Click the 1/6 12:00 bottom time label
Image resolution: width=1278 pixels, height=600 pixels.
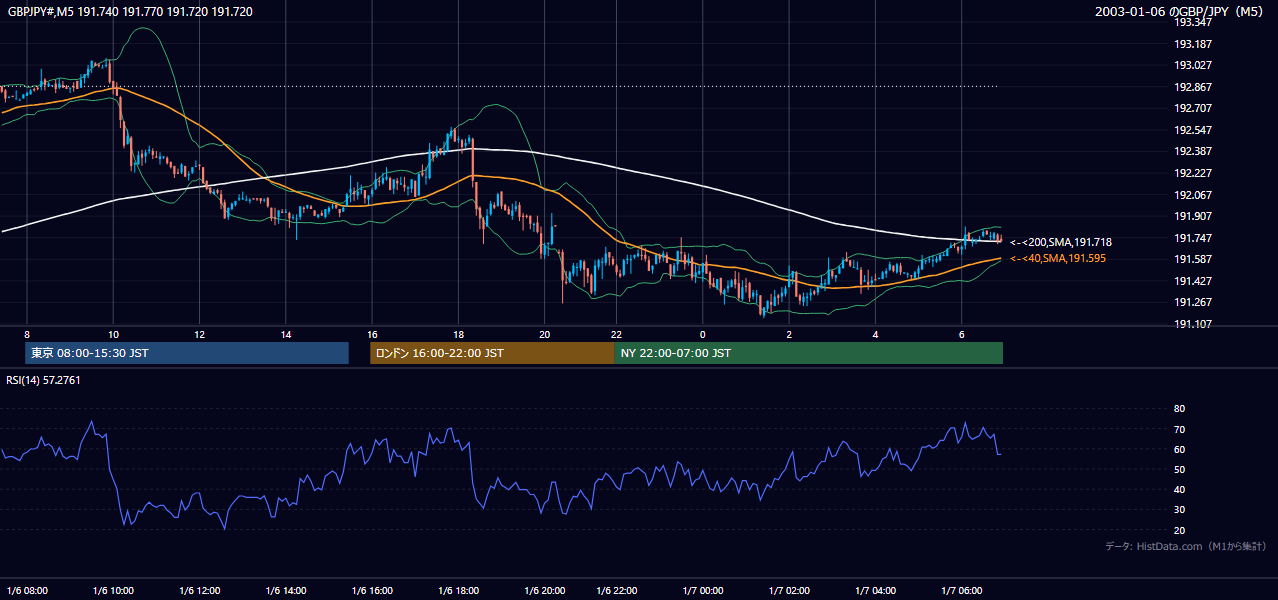(199, 590)
